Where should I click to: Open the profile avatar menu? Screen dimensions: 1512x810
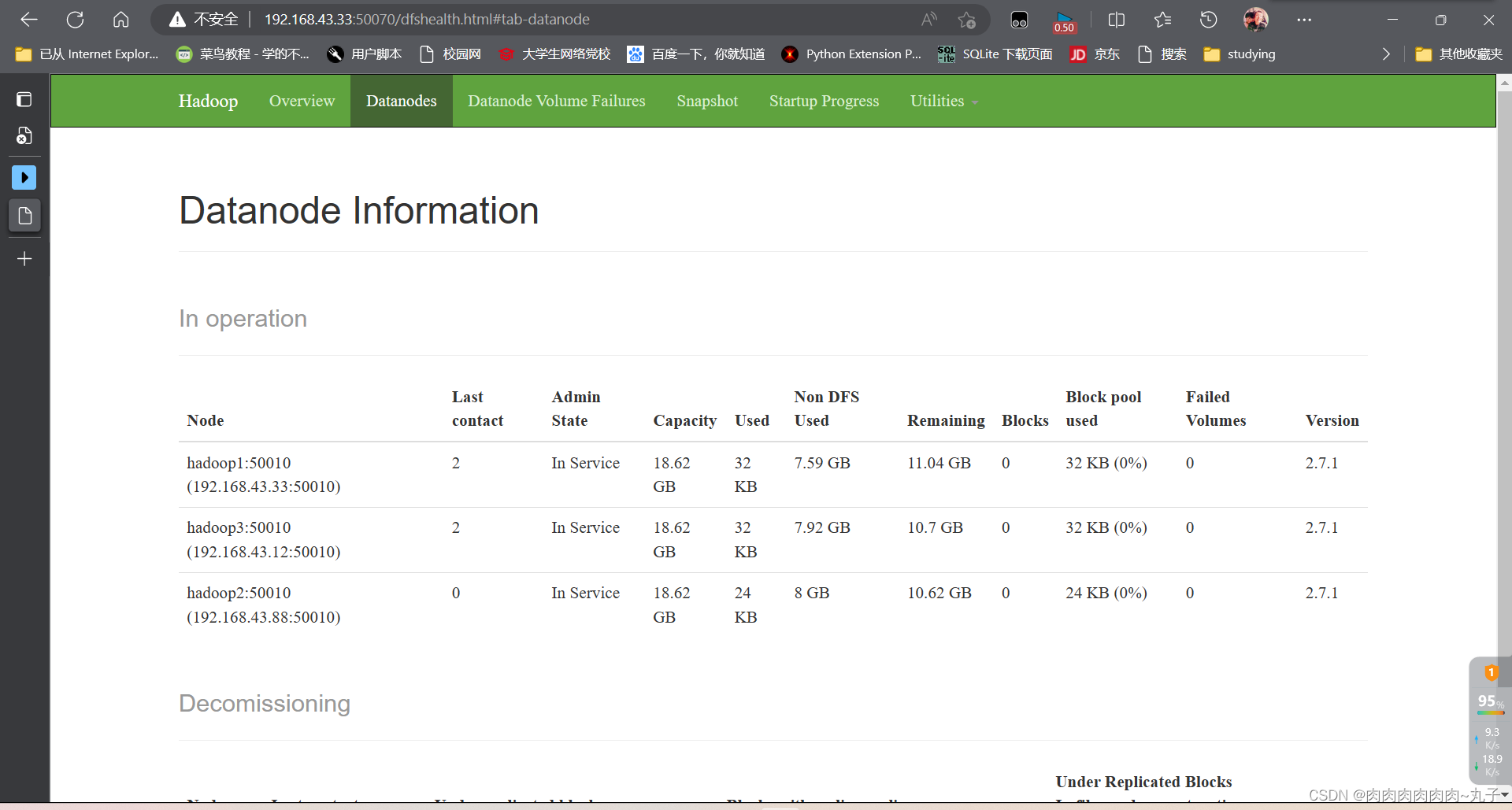1256,20
